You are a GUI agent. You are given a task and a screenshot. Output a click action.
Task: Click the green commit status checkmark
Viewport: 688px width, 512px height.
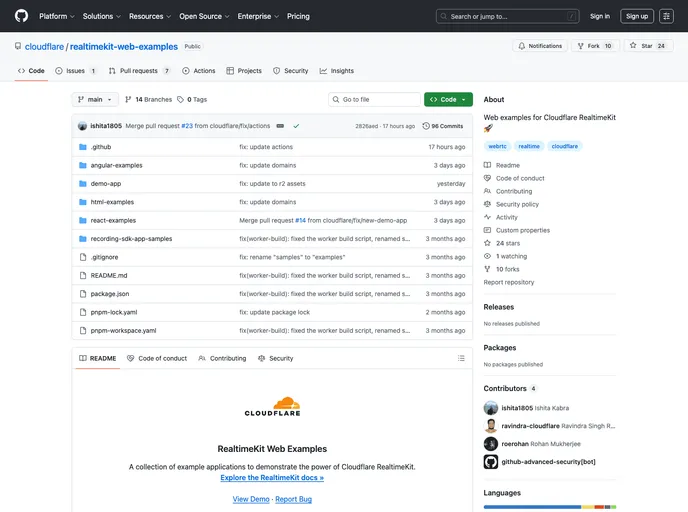click(x=296, y=126)
